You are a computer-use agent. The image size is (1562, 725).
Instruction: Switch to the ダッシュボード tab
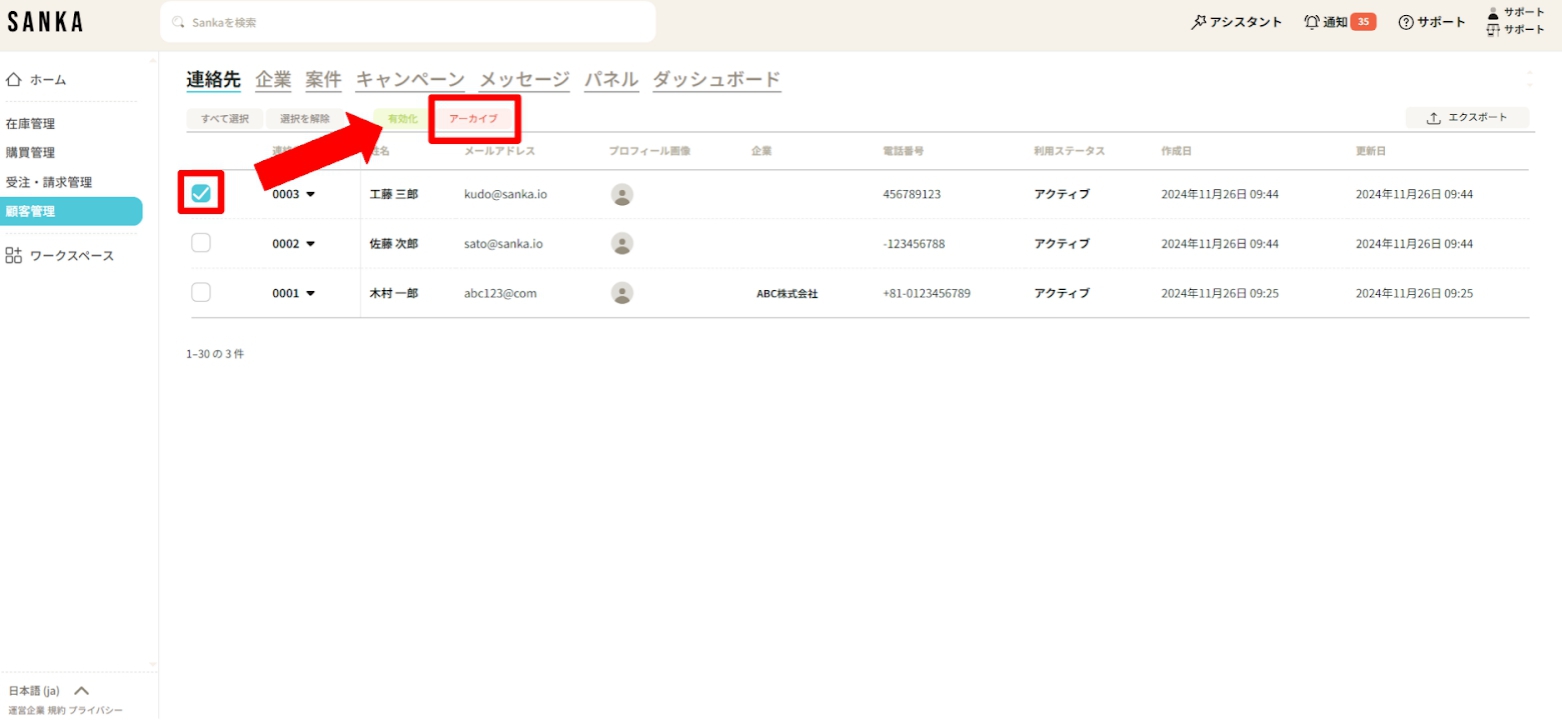(716, 80)
